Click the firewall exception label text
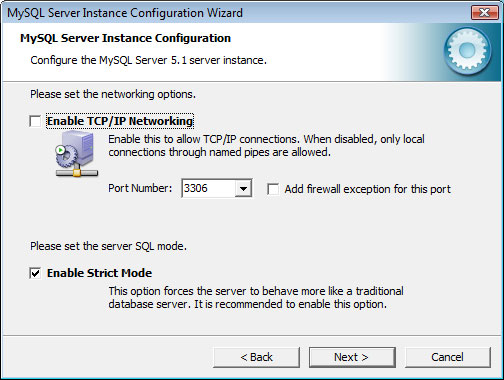The image size is (504, 380). (368, 189)
